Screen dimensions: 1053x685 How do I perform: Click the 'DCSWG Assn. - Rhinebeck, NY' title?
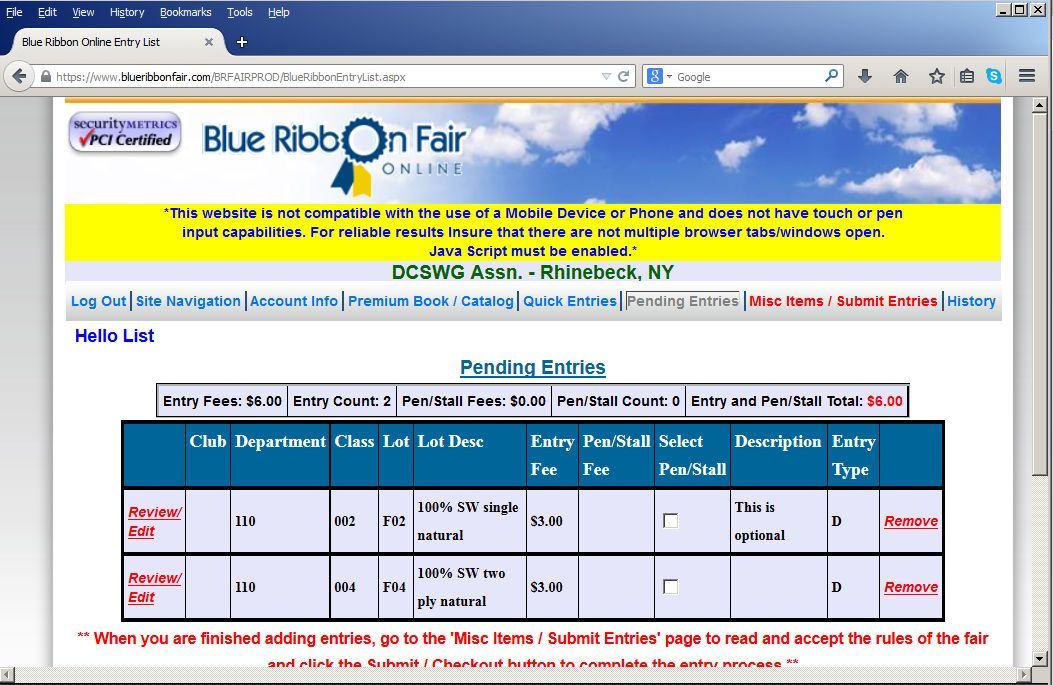tap(533, 272)
